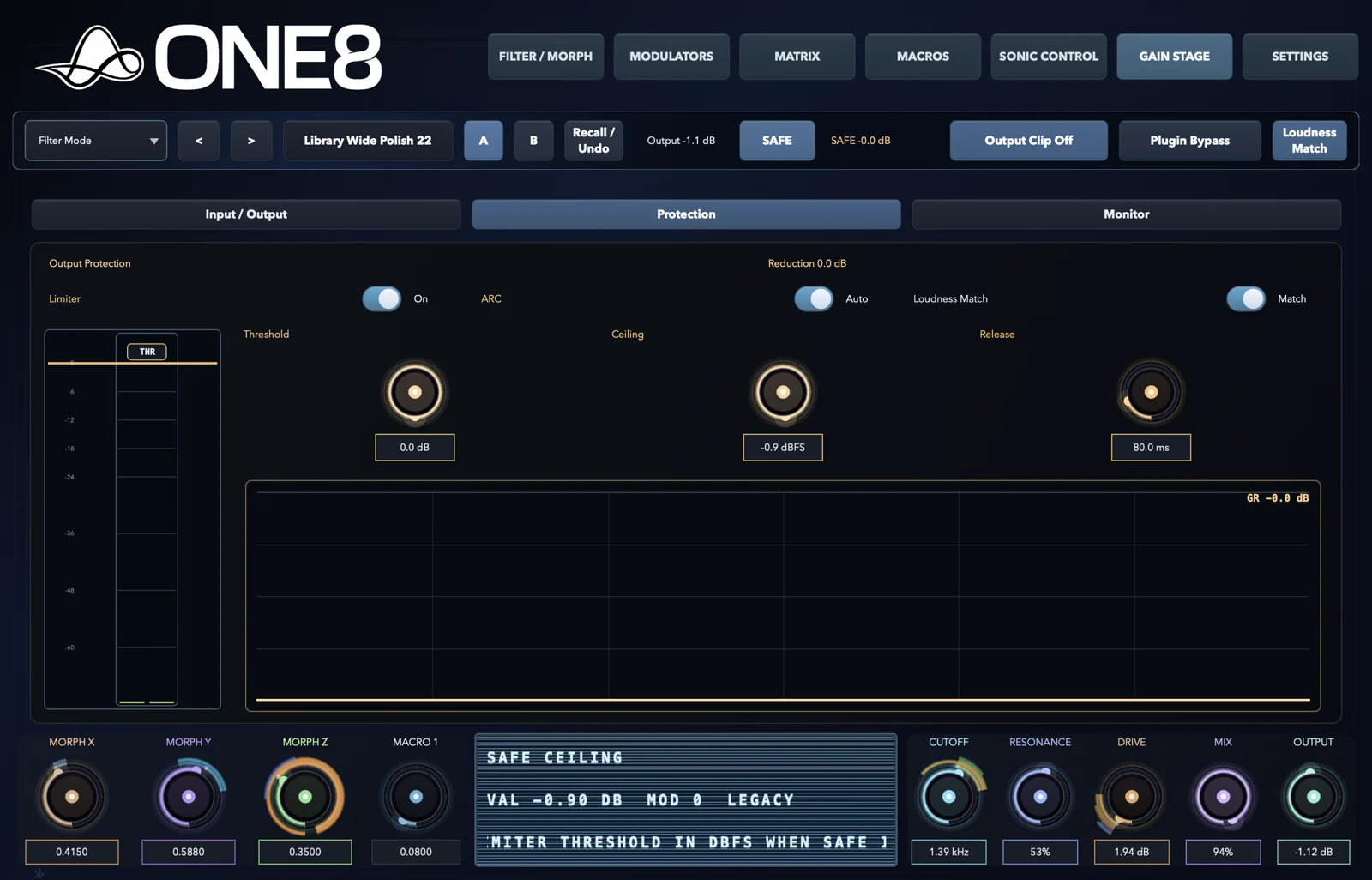This screenshot has height=880, width=1372.
Task: Toggle the Limiter On switch
Action: pyautogui.click(x=382, y=298)
